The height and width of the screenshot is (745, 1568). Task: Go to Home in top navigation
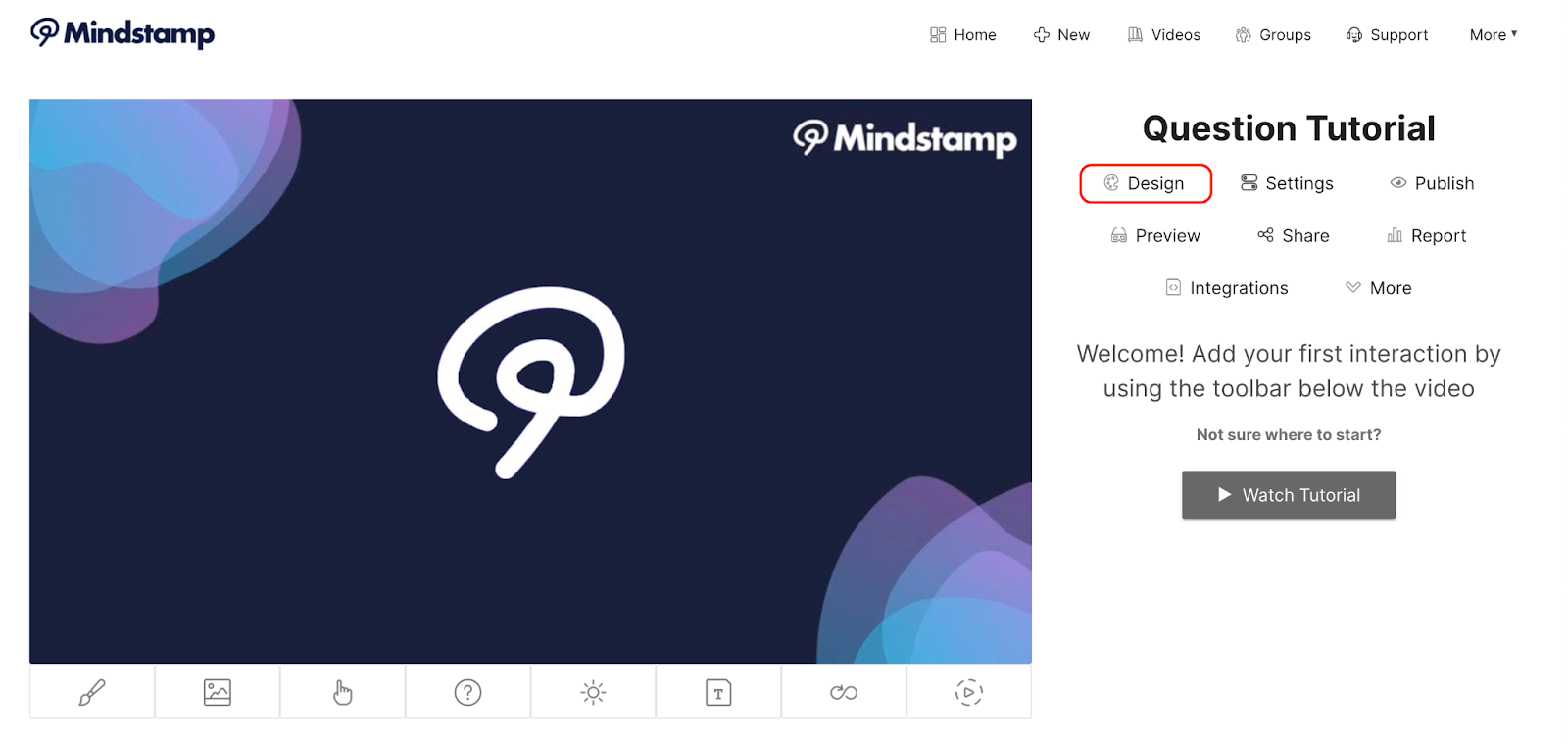tap(963, 34)
